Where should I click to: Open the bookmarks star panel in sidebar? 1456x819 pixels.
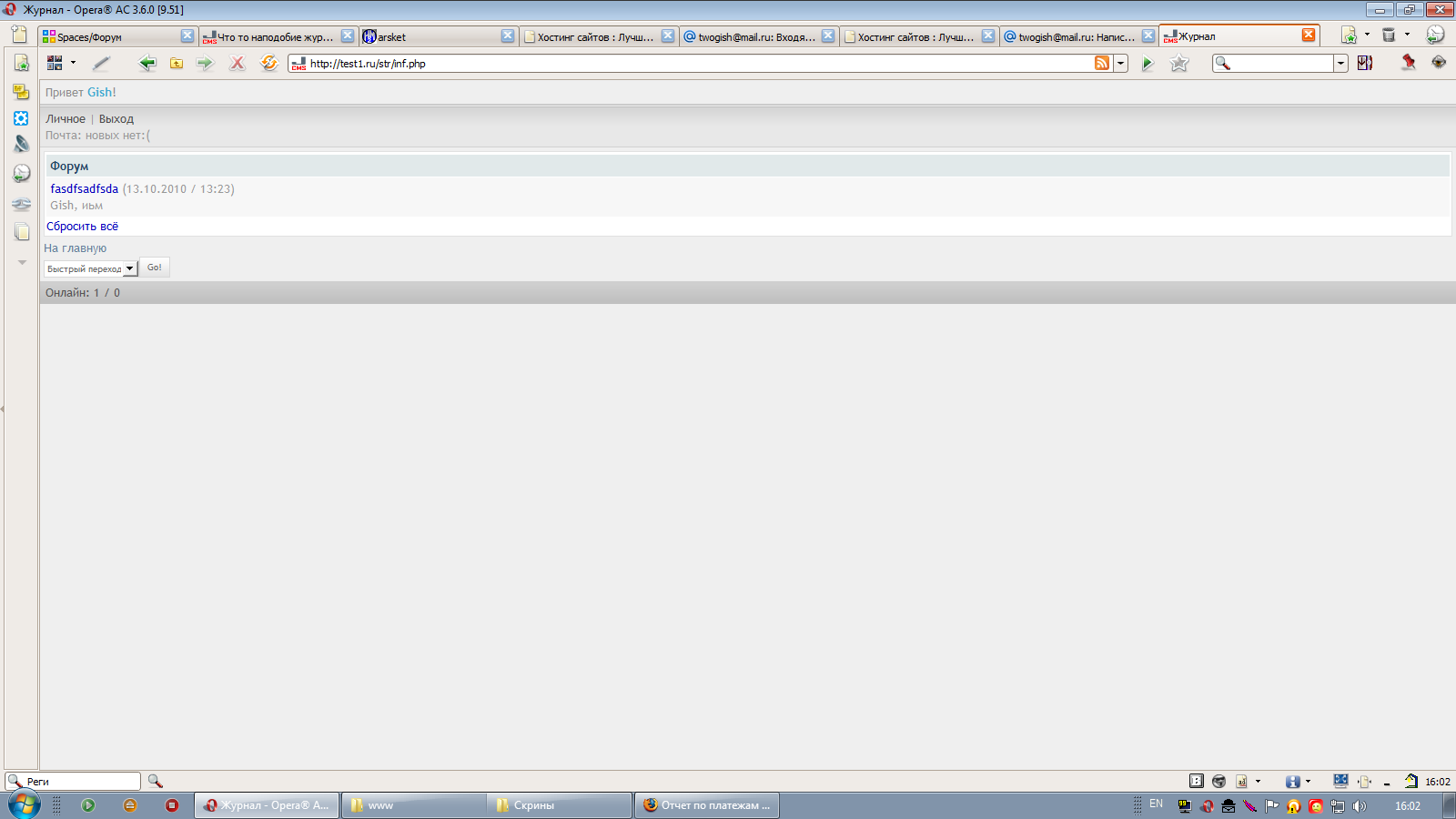[x=21, y=63]
